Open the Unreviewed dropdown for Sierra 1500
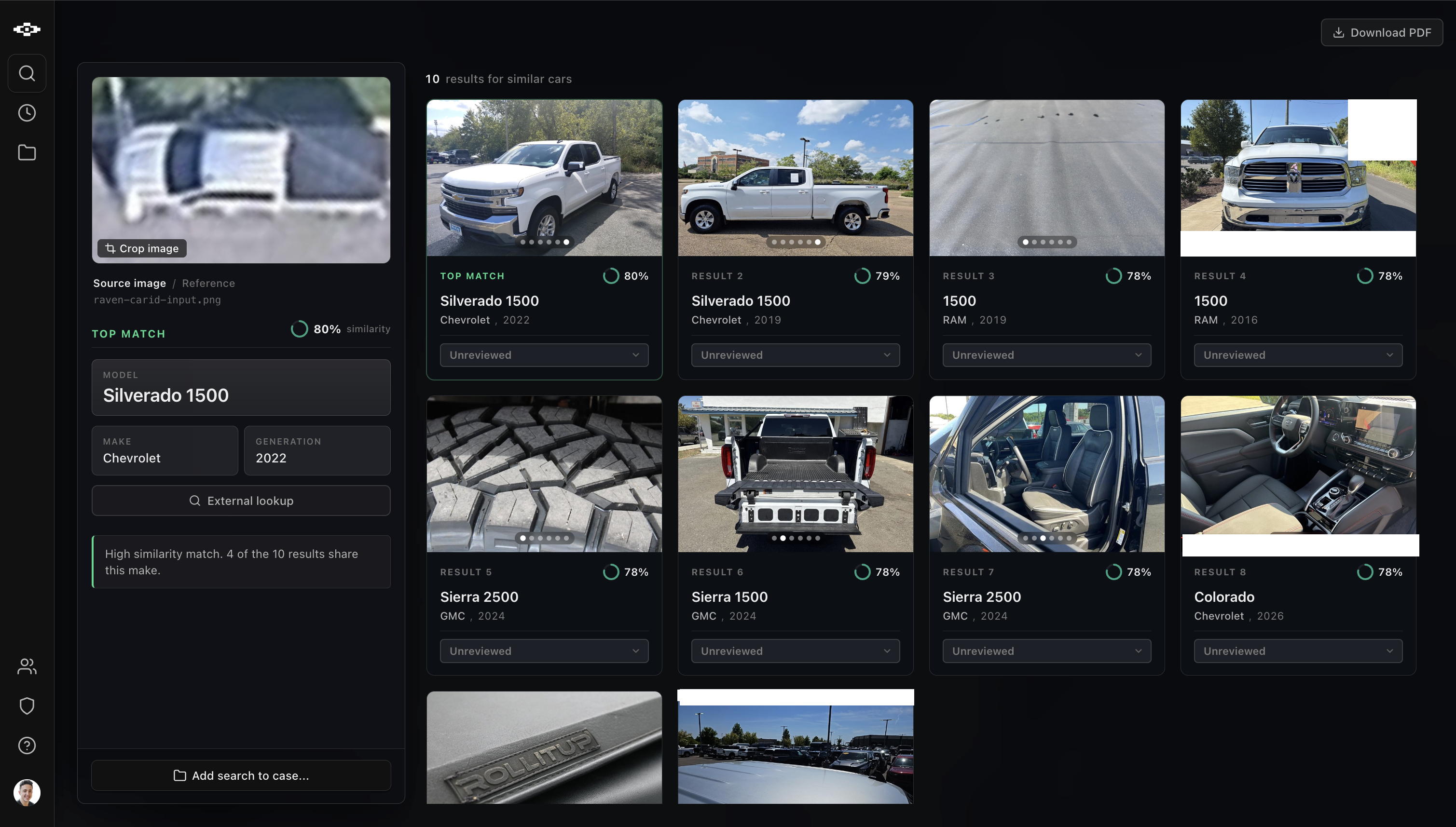 (796, 651)
